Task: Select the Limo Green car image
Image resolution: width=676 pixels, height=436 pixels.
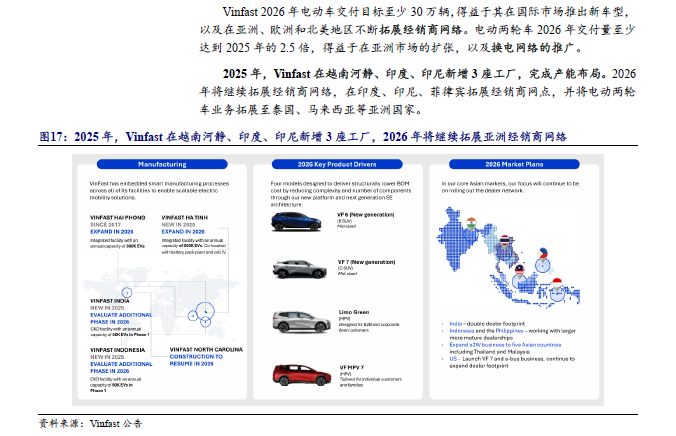Action: point(301,322)
